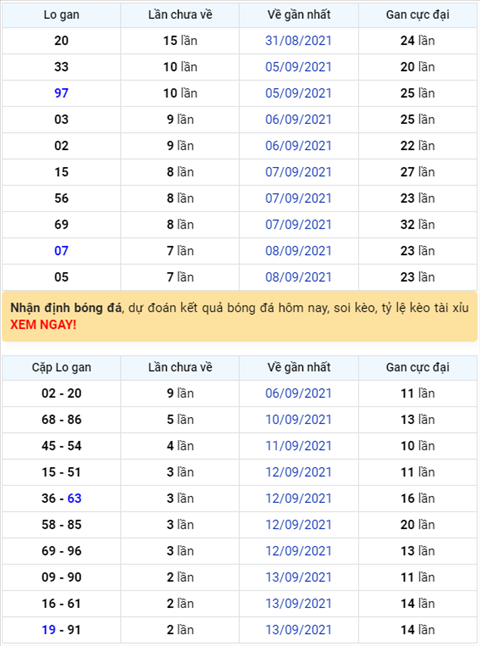The width and height of the screenshot is (480, 646).
Task: Open the 08/09/2021 date in row 07
Action: [298, 251]
